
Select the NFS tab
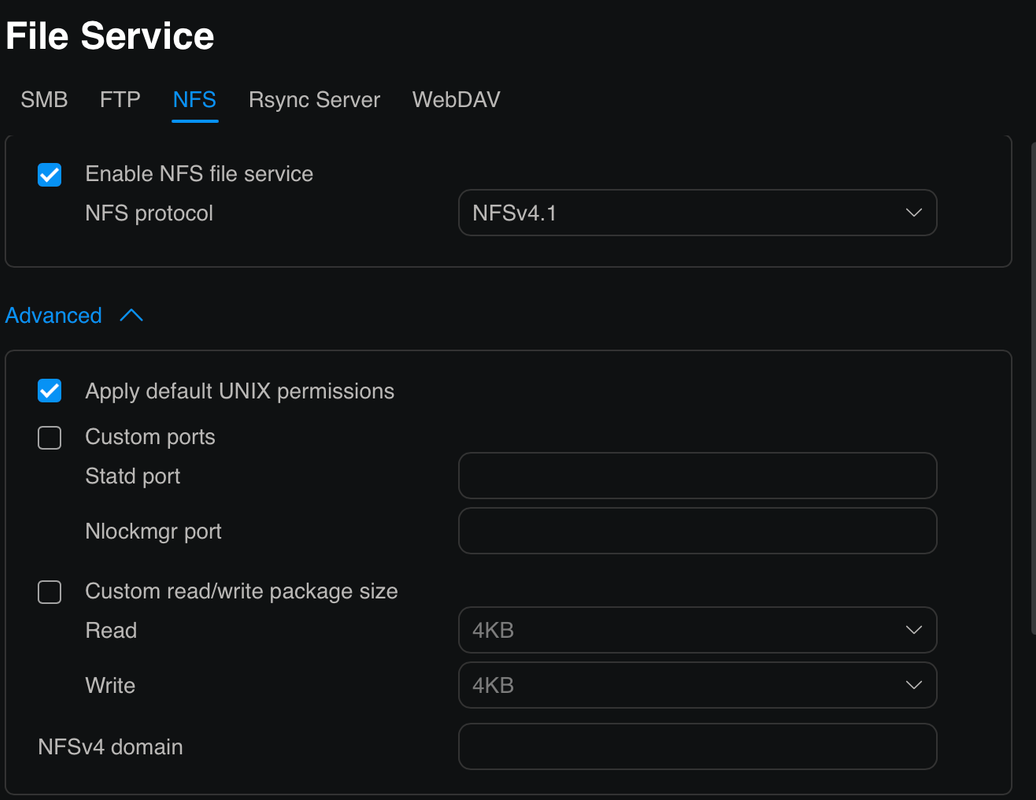pyautogui.click(x=194, y=100)
